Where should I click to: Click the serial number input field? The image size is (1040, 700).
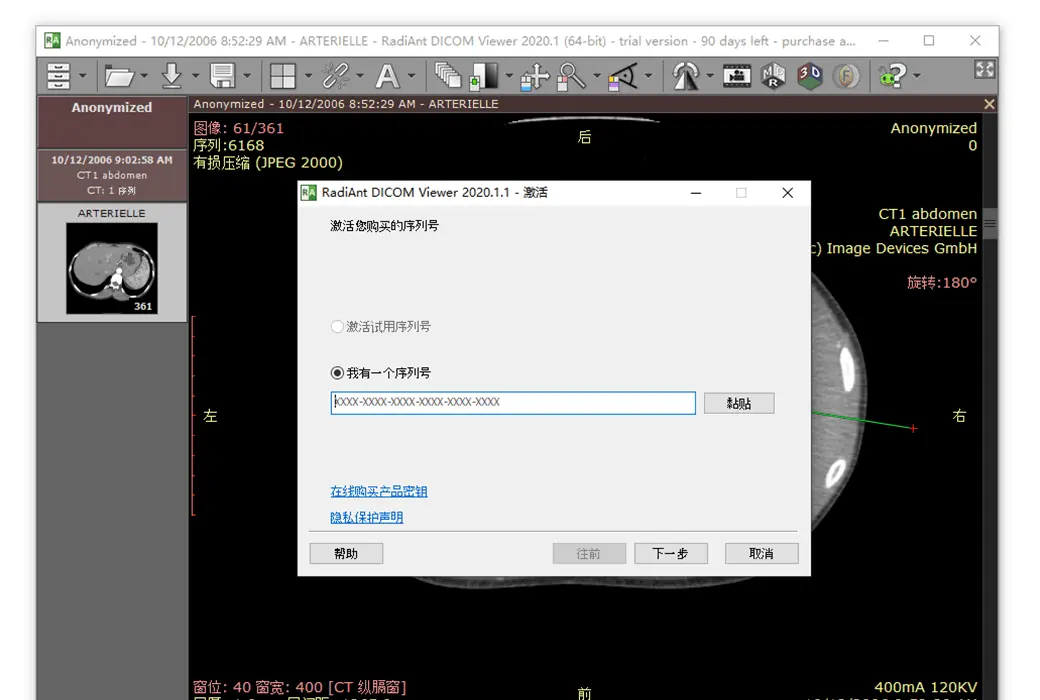click(x=513, y=403)
